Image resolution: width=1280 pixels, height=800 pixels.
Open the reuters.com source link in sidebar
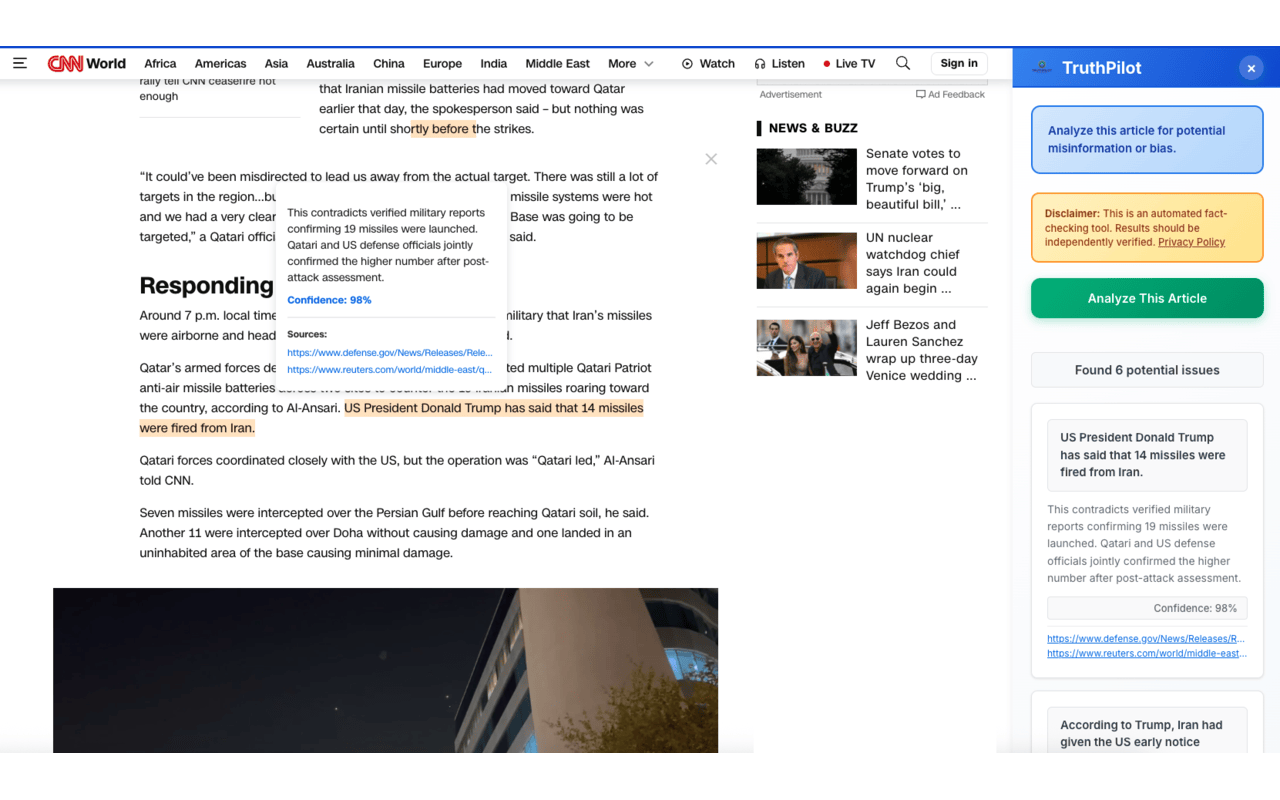tap(1146, 653)
